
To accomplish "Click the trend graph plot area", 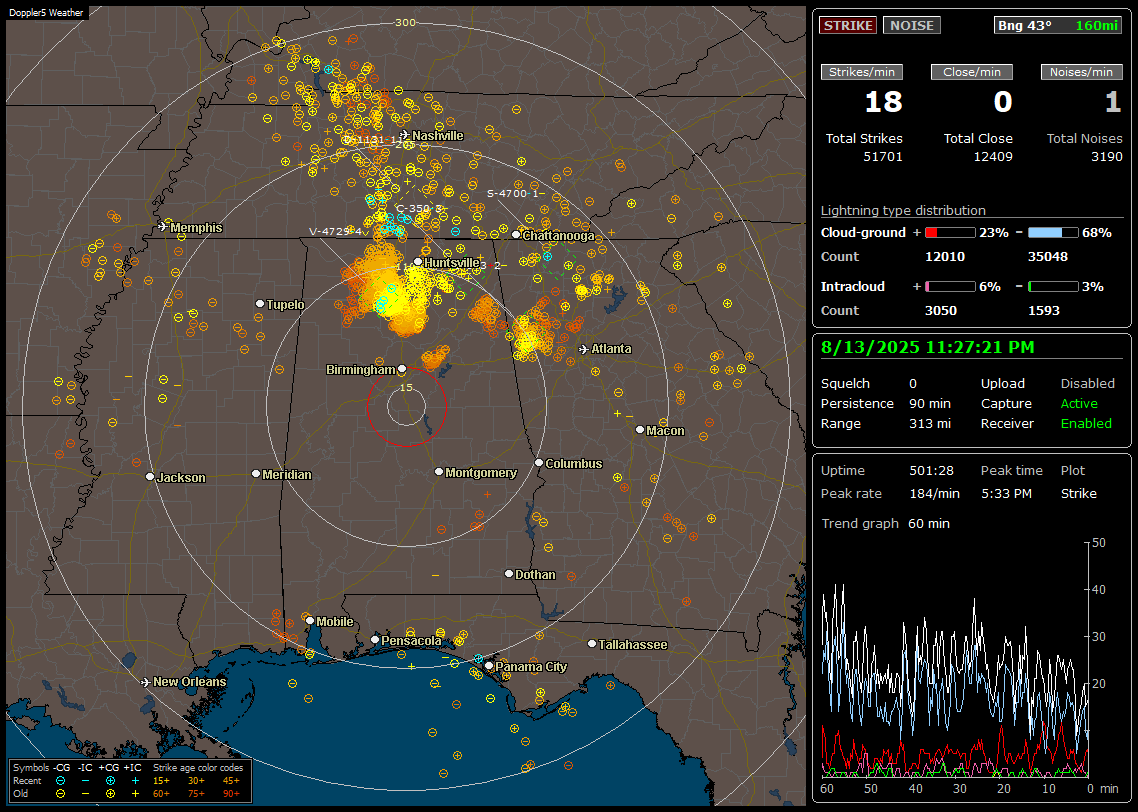I will coord(955,660).
